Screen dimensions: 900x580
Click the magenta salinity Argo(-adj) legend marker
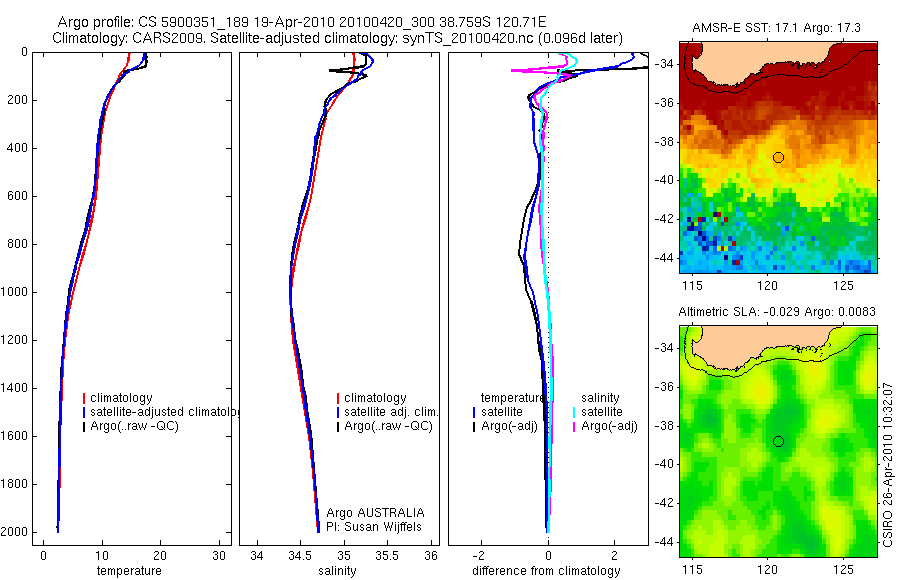(574, 426)
